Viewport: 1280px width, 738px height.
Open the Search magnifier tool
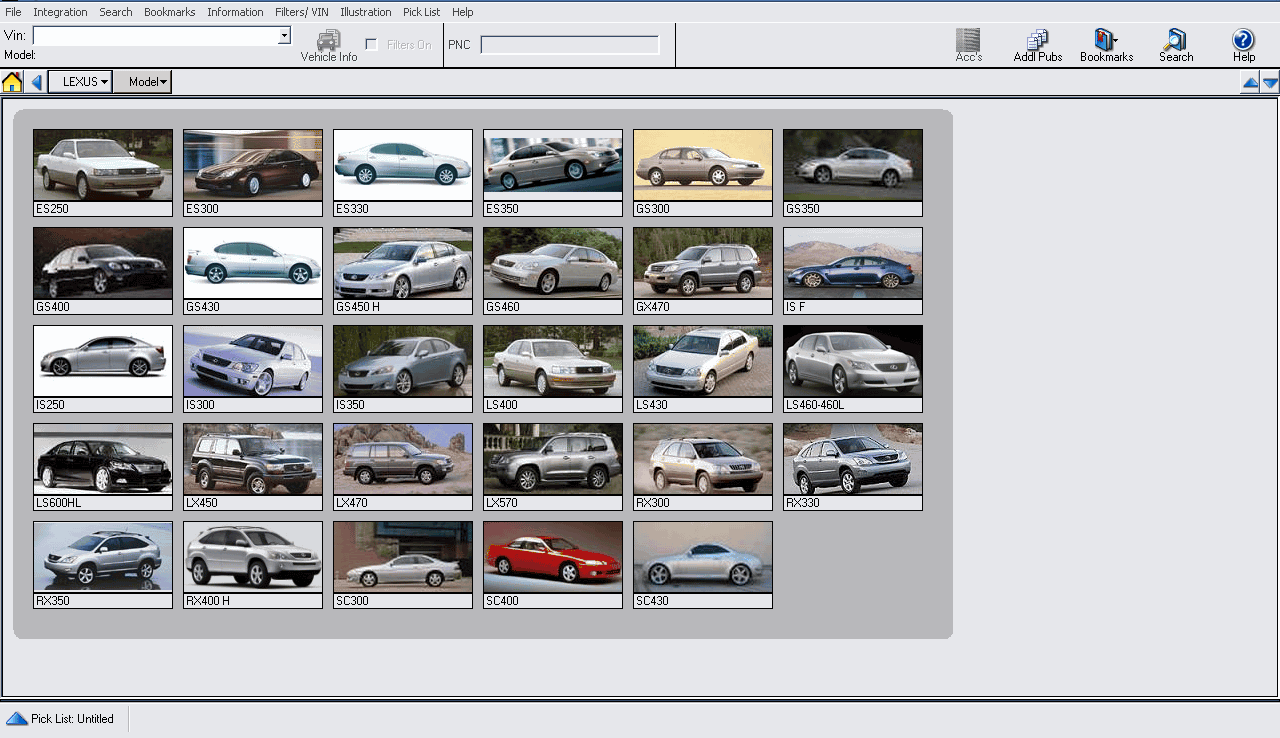[x=1176, y=46]
